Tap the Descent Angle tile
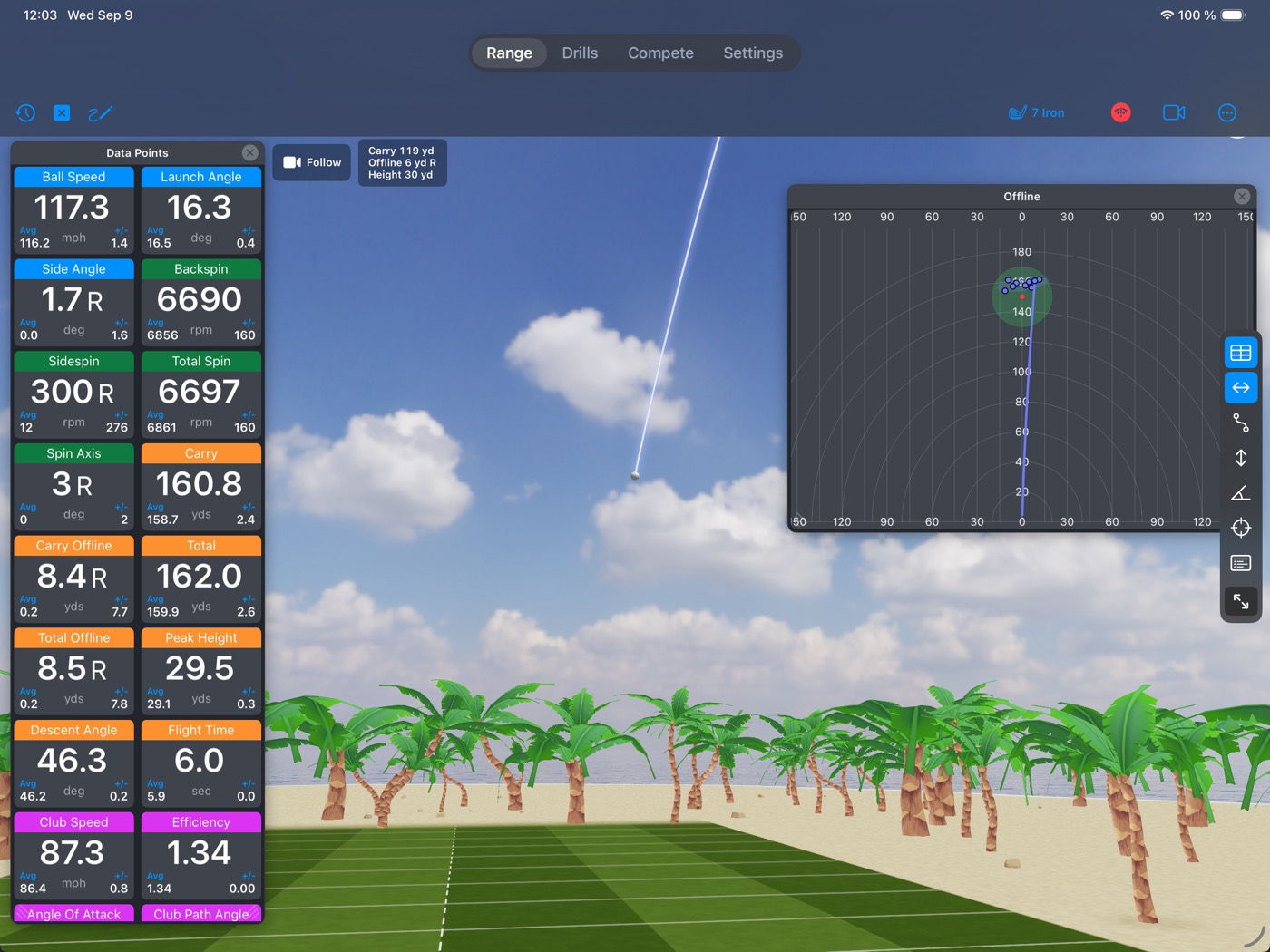The image size is (1270, 952). (x=73, y=763)
